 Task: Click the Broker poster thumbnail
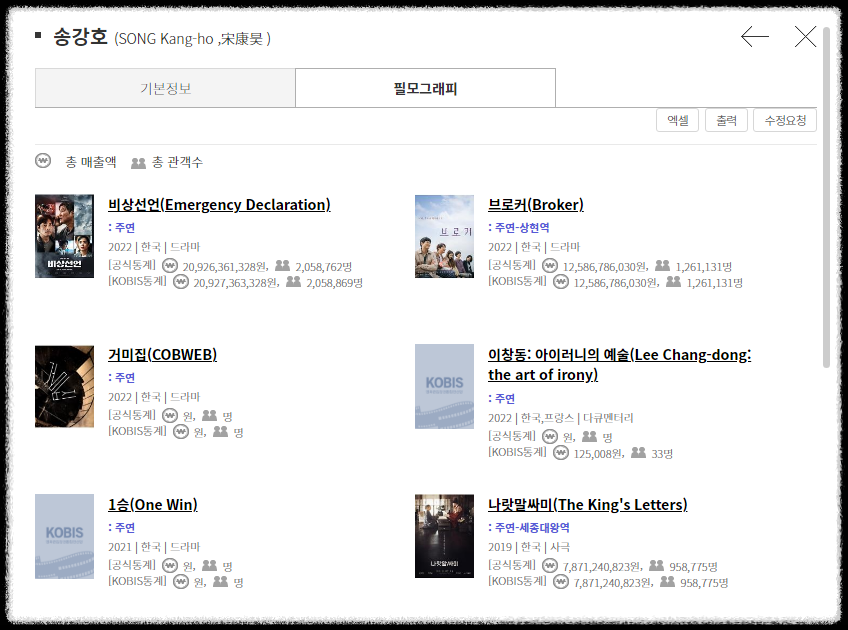click(x=444, y=236)
